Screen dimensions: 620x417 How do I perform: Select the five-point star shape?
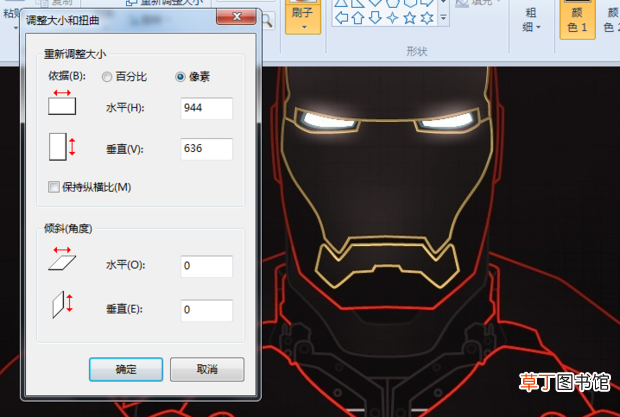pos(410,18)
